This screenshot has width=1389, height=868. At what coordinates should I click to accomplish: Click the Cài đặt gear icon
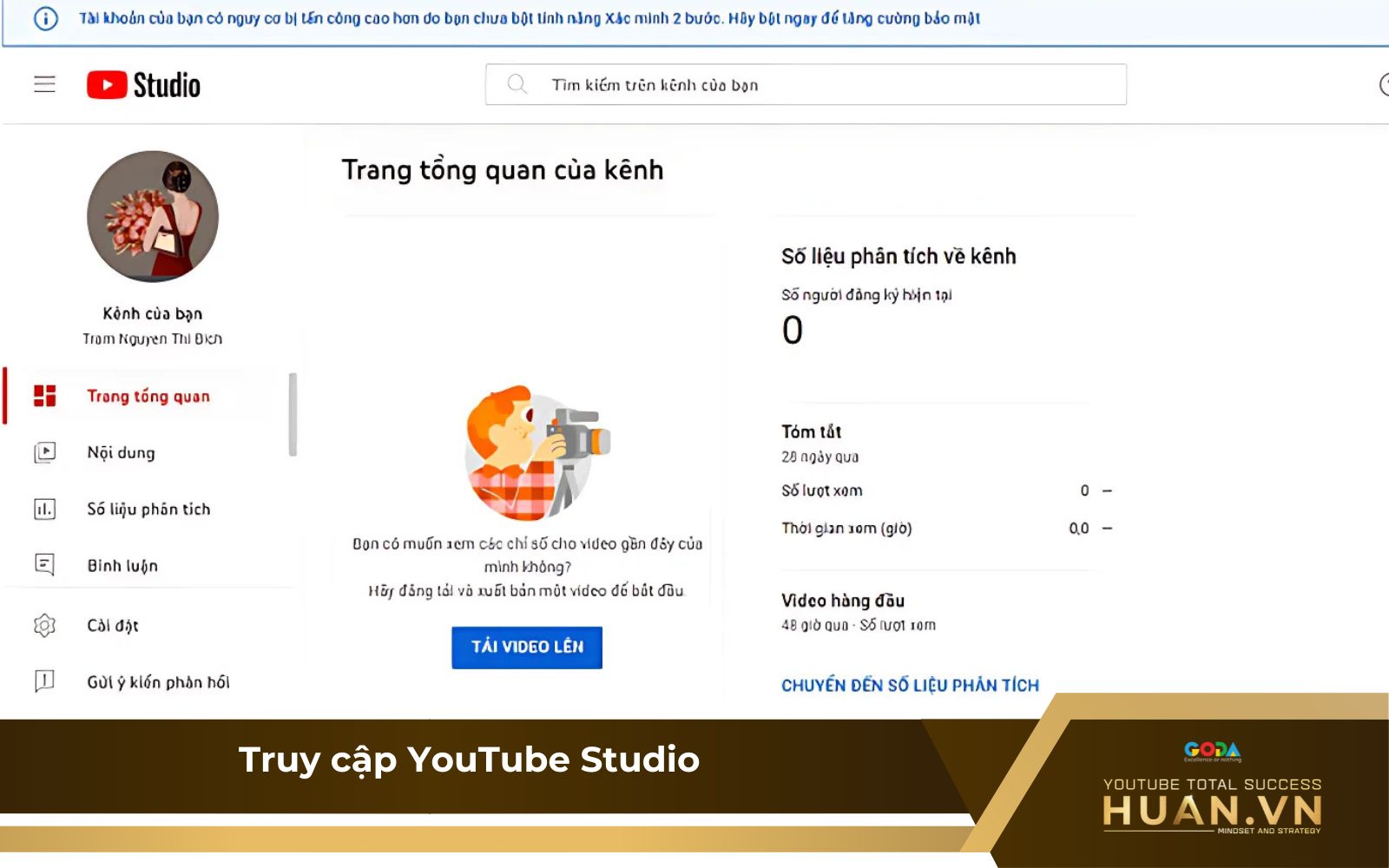(44, 625)
